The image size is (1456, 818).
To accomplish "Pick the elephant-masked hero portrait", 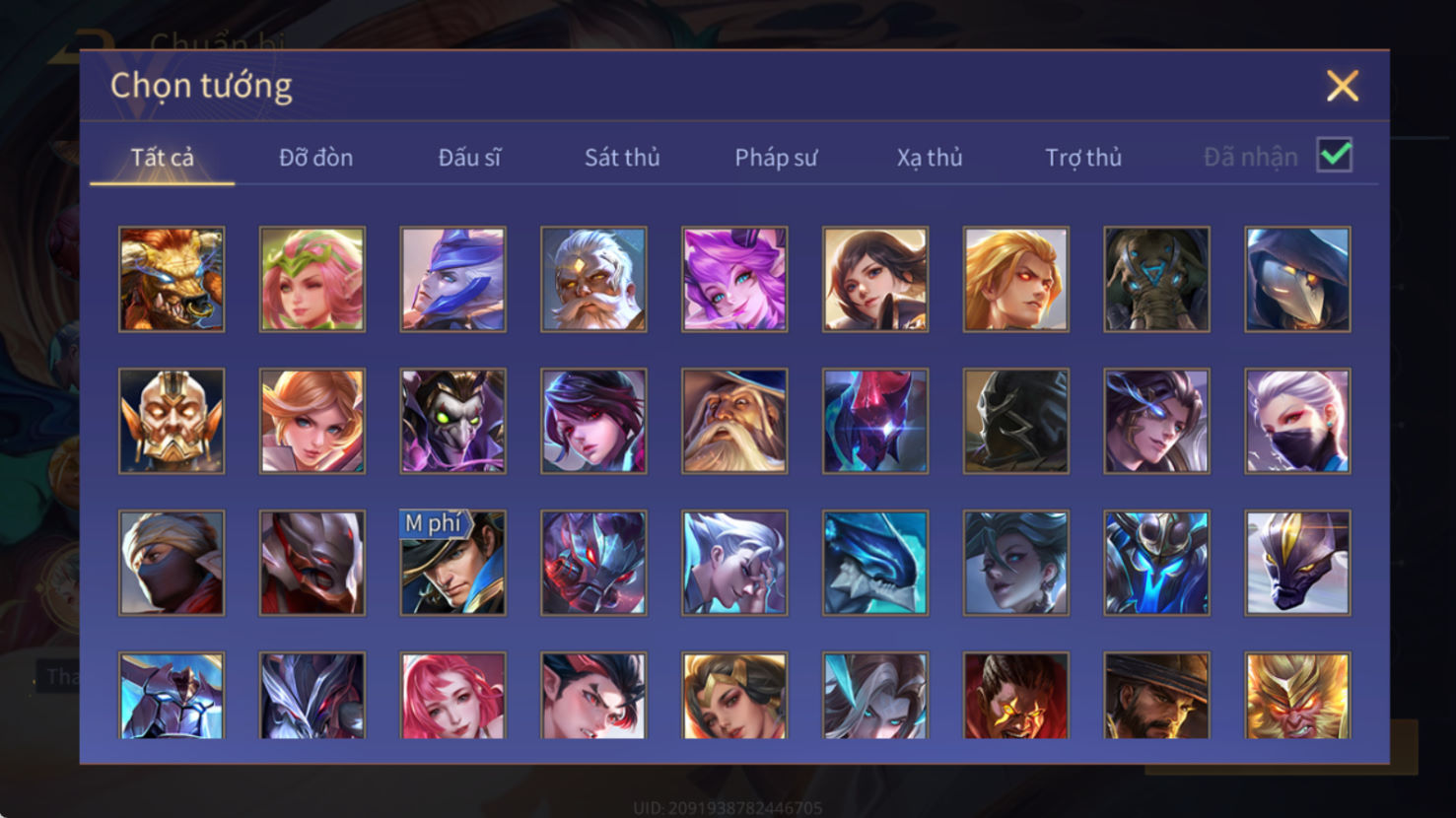I will tap(1156, 279).
